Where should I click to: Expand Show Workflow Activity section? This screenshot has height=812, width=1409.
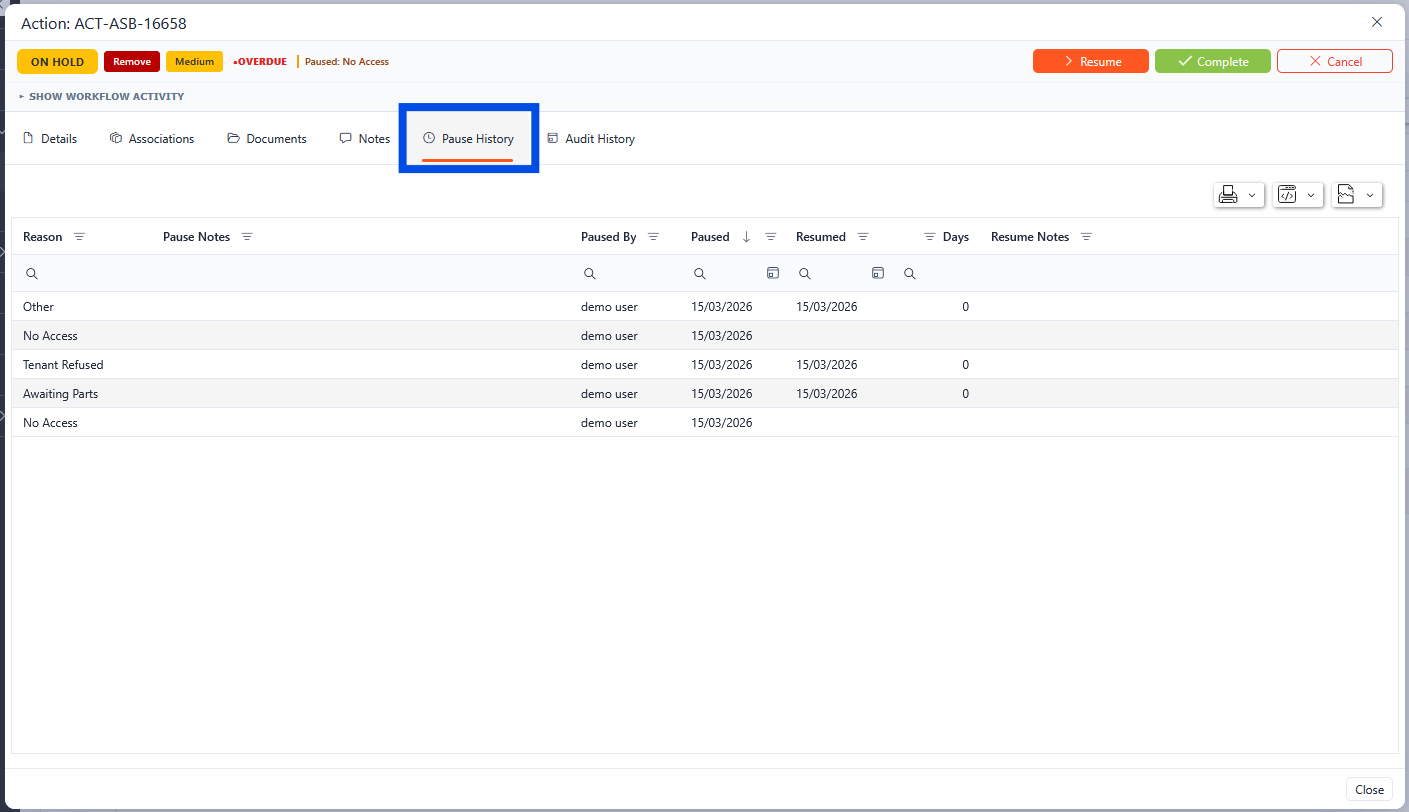click(101, 97)
